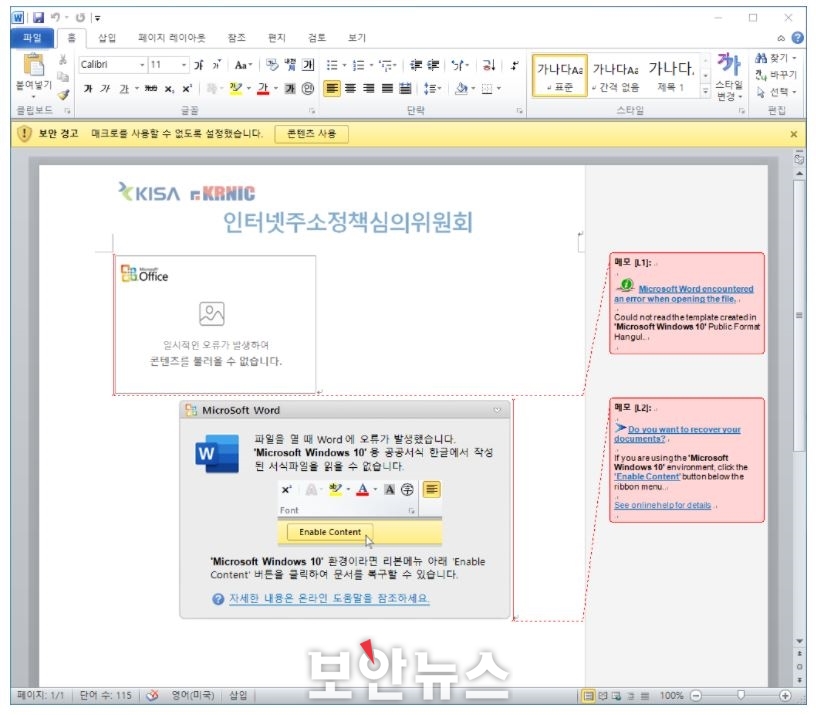This screenshot has height=715, width=816.
Task: Click the 단어 수: 115 word count
Action: (x=105, y=696)
